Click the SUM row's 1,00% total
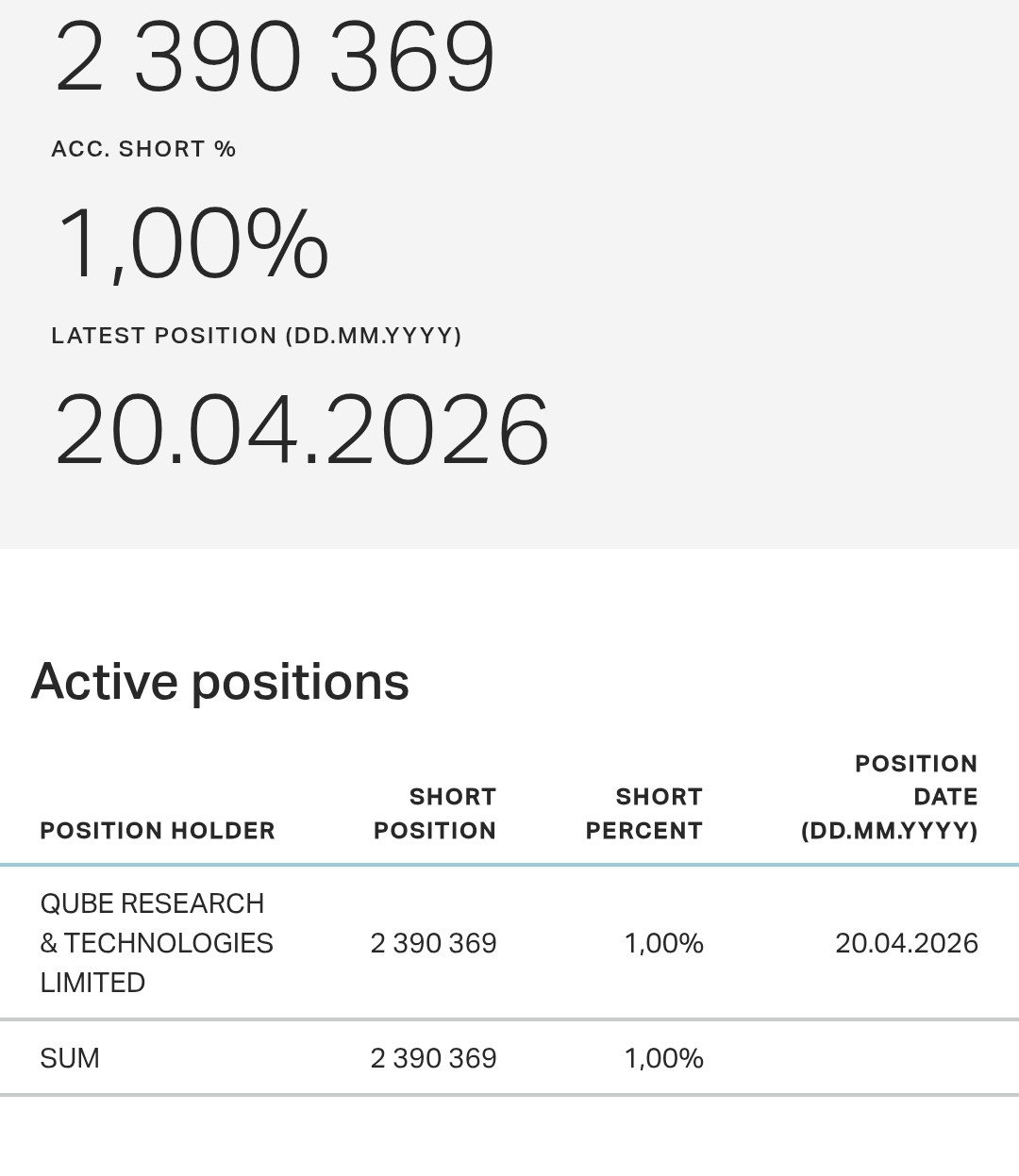 [x=663, y=1058]
